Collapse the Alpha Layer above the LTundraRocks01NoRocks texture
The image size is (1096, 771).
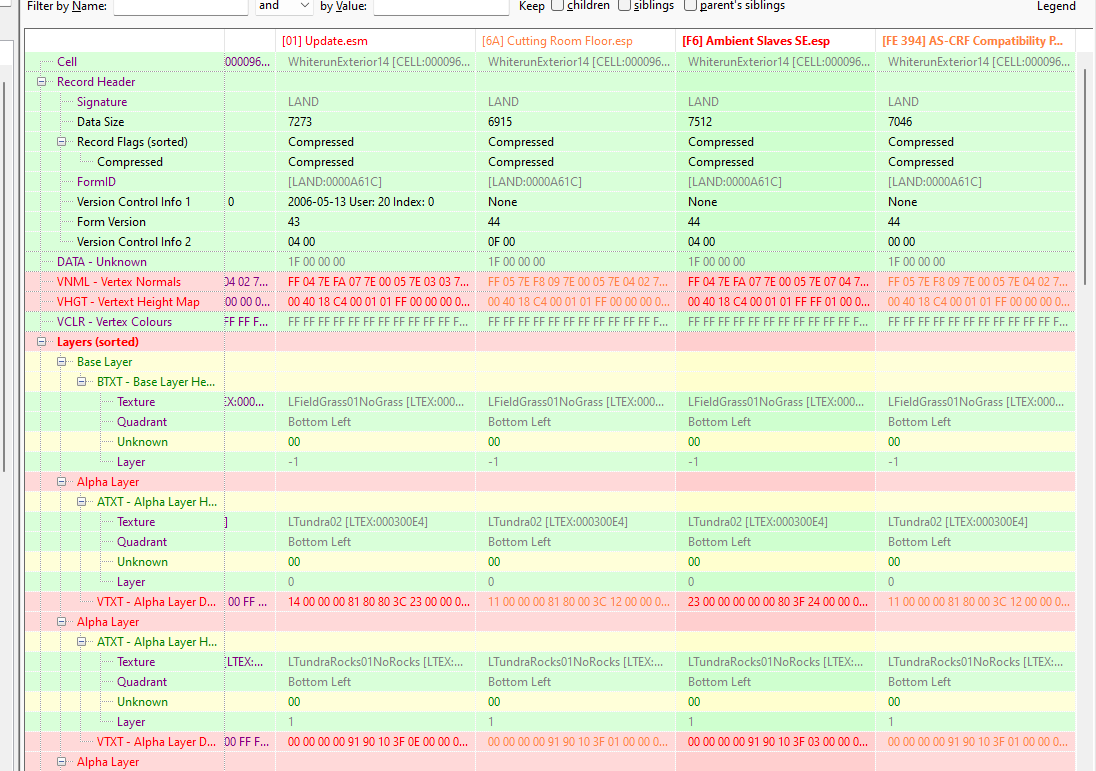(62, 621)
